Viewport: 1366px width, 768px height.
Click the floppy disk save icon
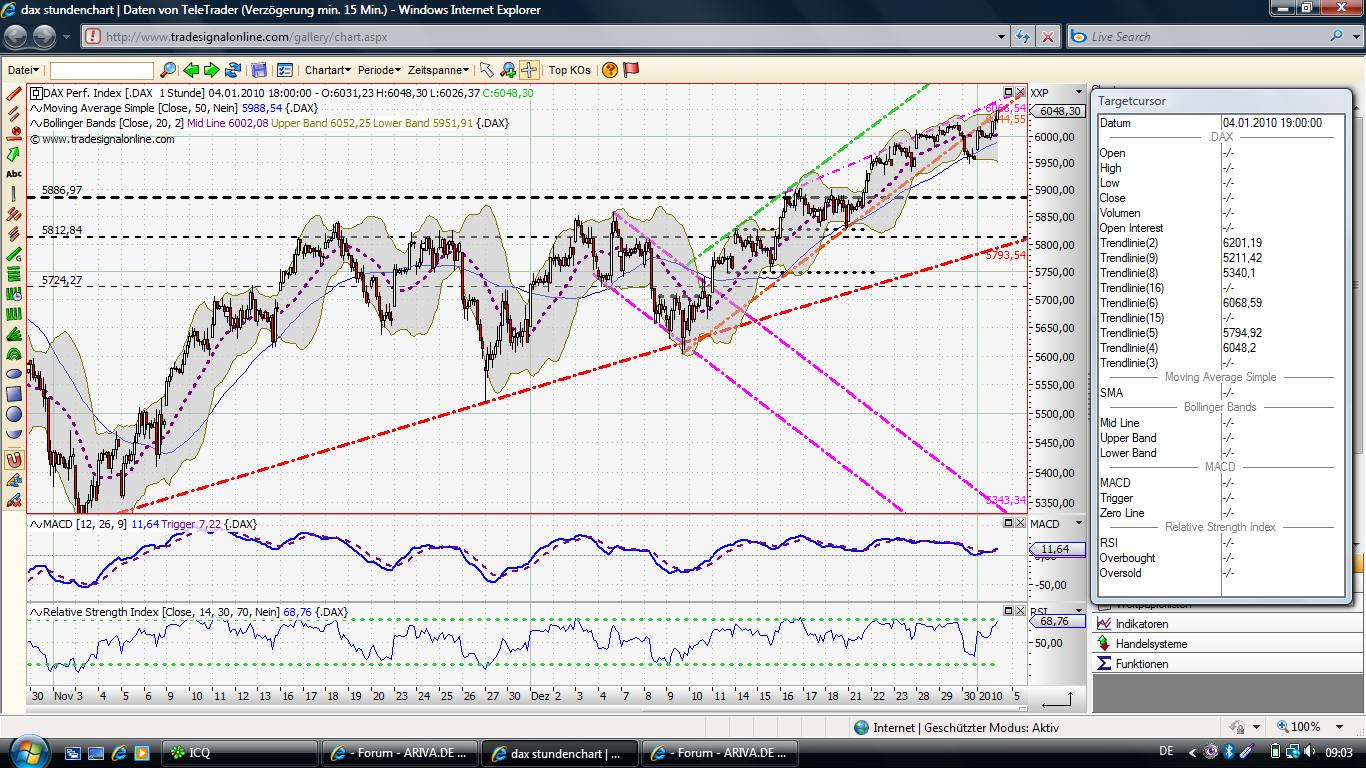pos(259,70)
